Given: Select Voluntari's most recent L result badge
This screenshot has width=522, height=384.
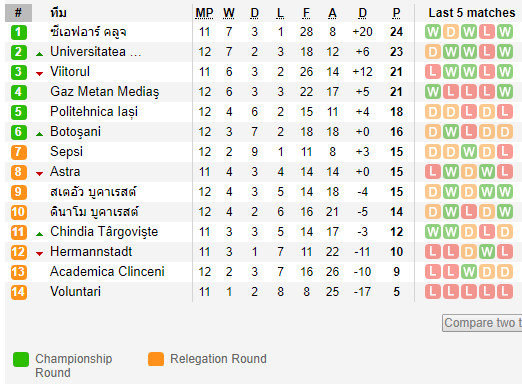Looking at the screenshot, I should point(505,292).
